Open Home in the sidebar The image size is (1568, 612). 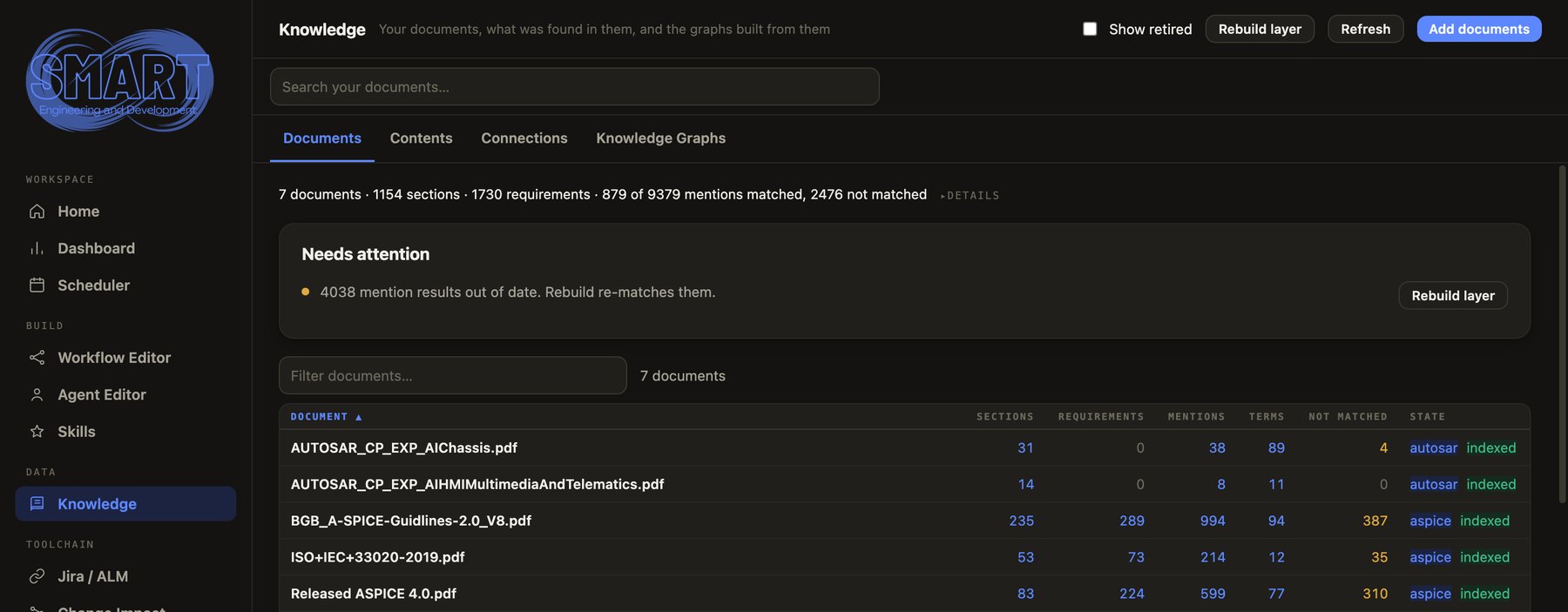pos(125,212)
